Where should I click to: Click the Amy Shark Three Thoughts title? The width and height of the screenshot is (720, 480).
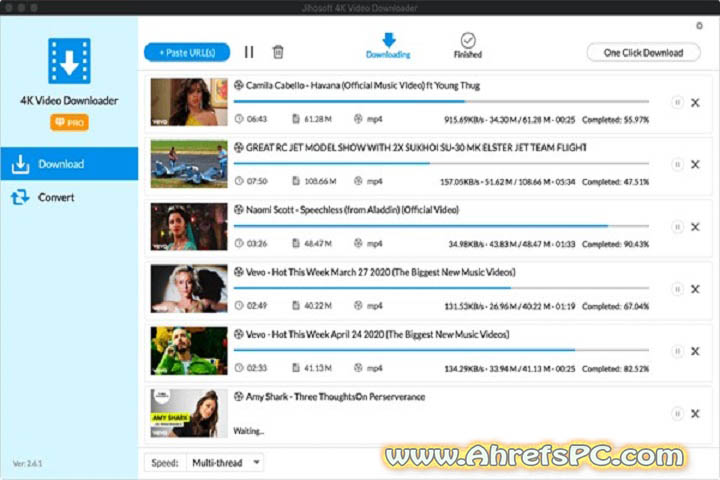click(335, 397)
